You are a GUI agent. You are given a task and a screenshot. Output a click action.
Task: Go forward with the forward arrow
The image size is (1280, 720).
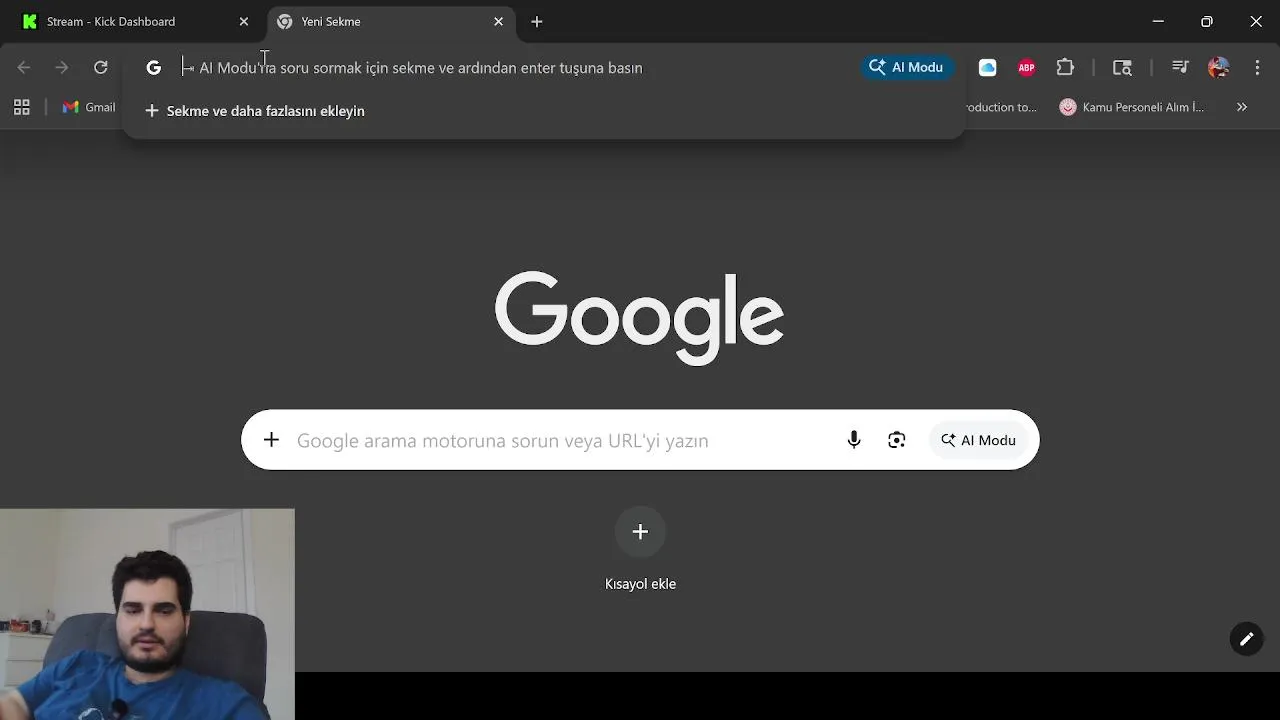pos(62,67)
